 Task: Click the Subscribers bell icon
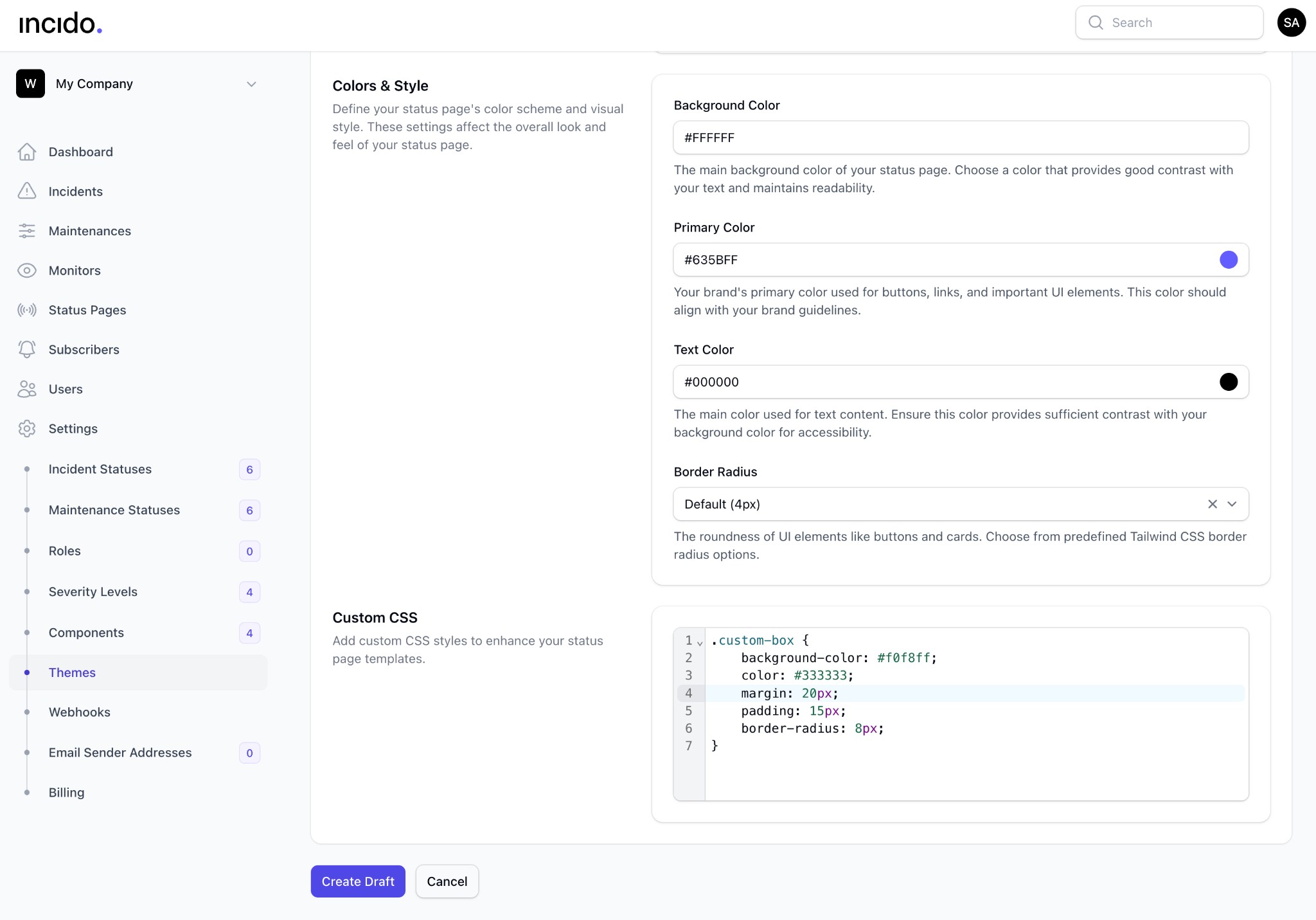click(27, 349)
